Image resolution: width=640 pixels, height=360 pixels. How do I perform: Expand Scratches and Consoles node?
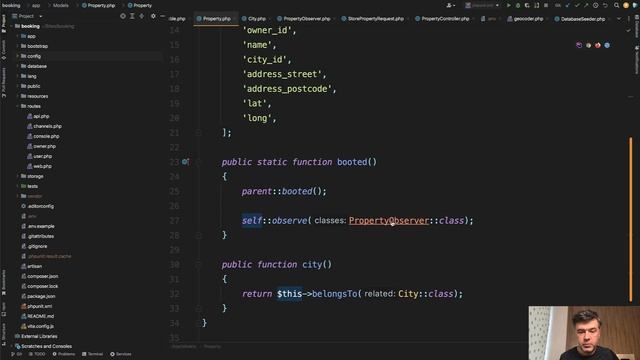(11, 346)
